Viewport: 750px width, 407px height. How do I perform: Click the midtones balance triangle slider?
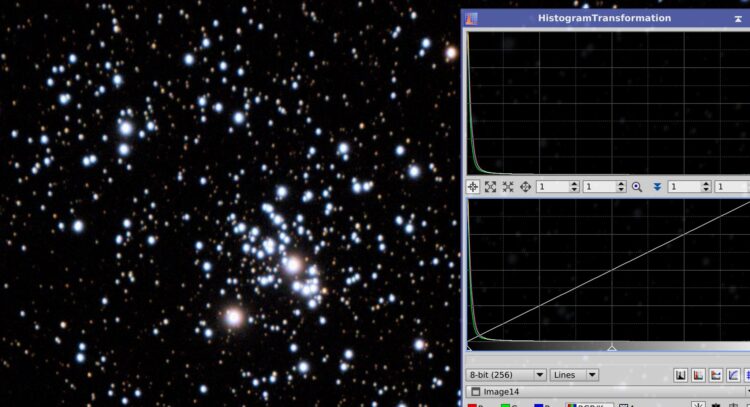612,348
